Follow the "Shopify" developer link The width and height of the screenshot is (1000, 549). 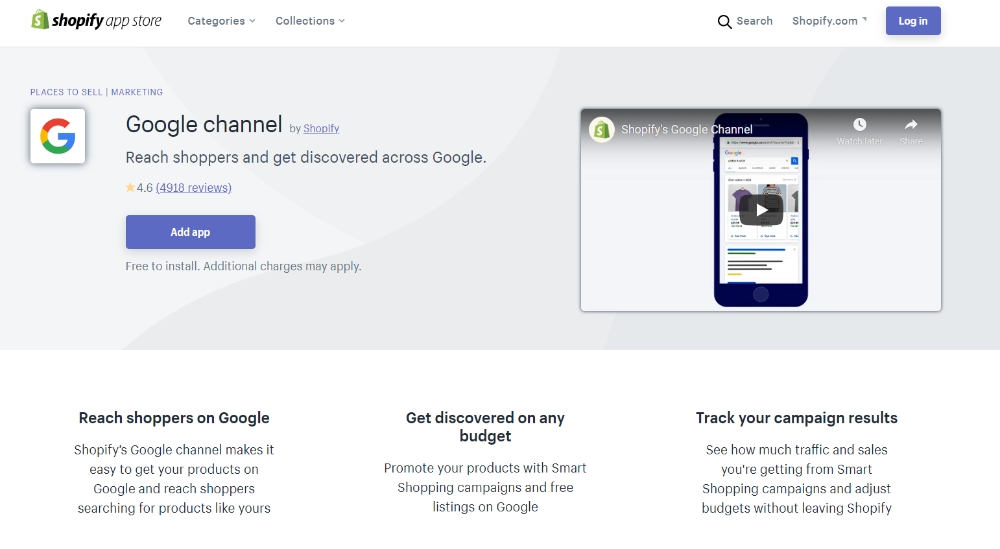click(x=321, y=129)
